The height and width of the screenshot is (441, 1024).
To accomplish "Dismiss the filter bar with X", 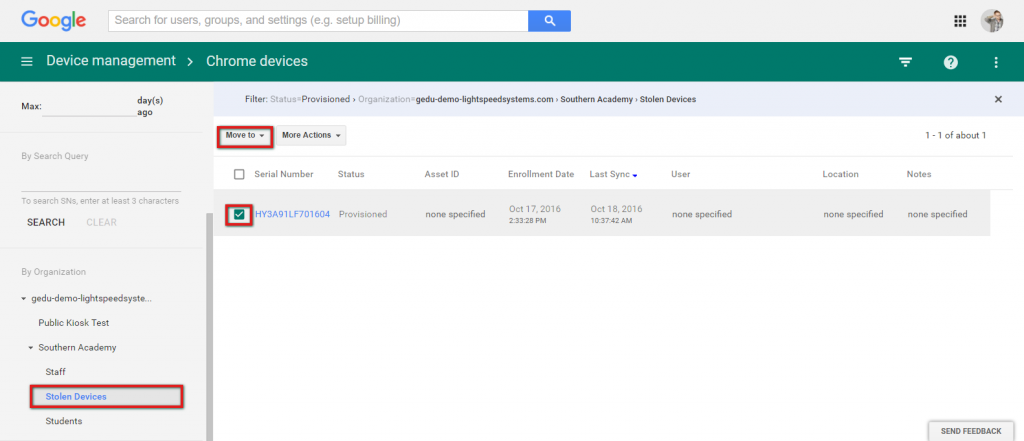I will coord(998,99).
